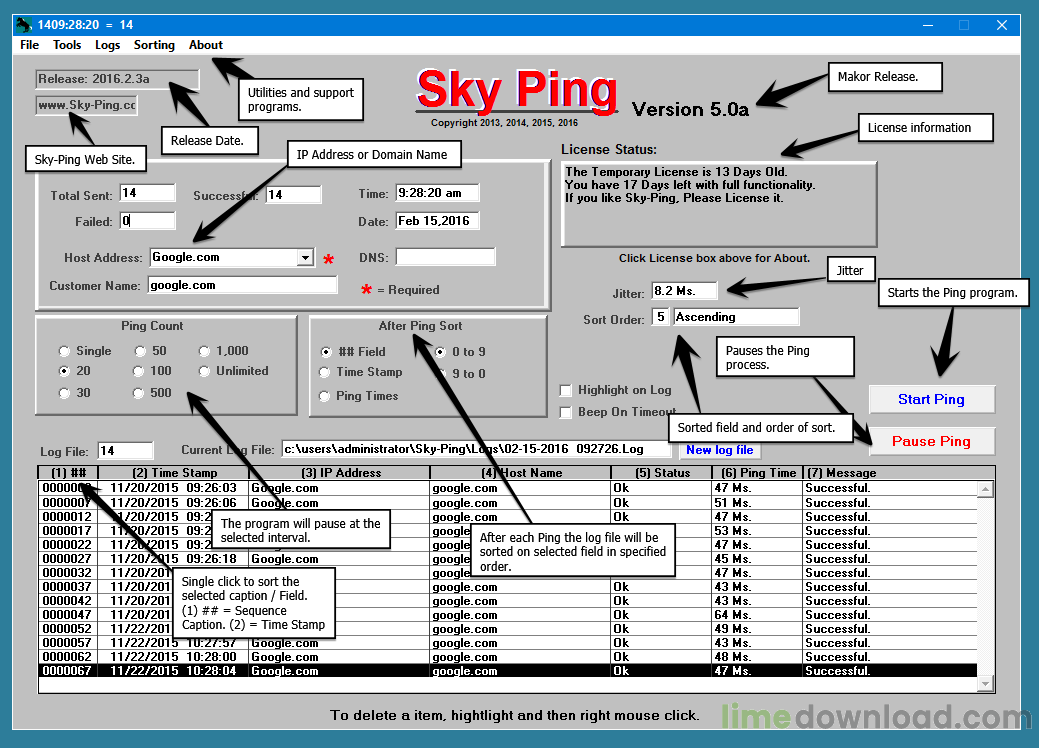Sort by (7) Message column header
Screen dimensions: 1039x748
click(899, 473)
